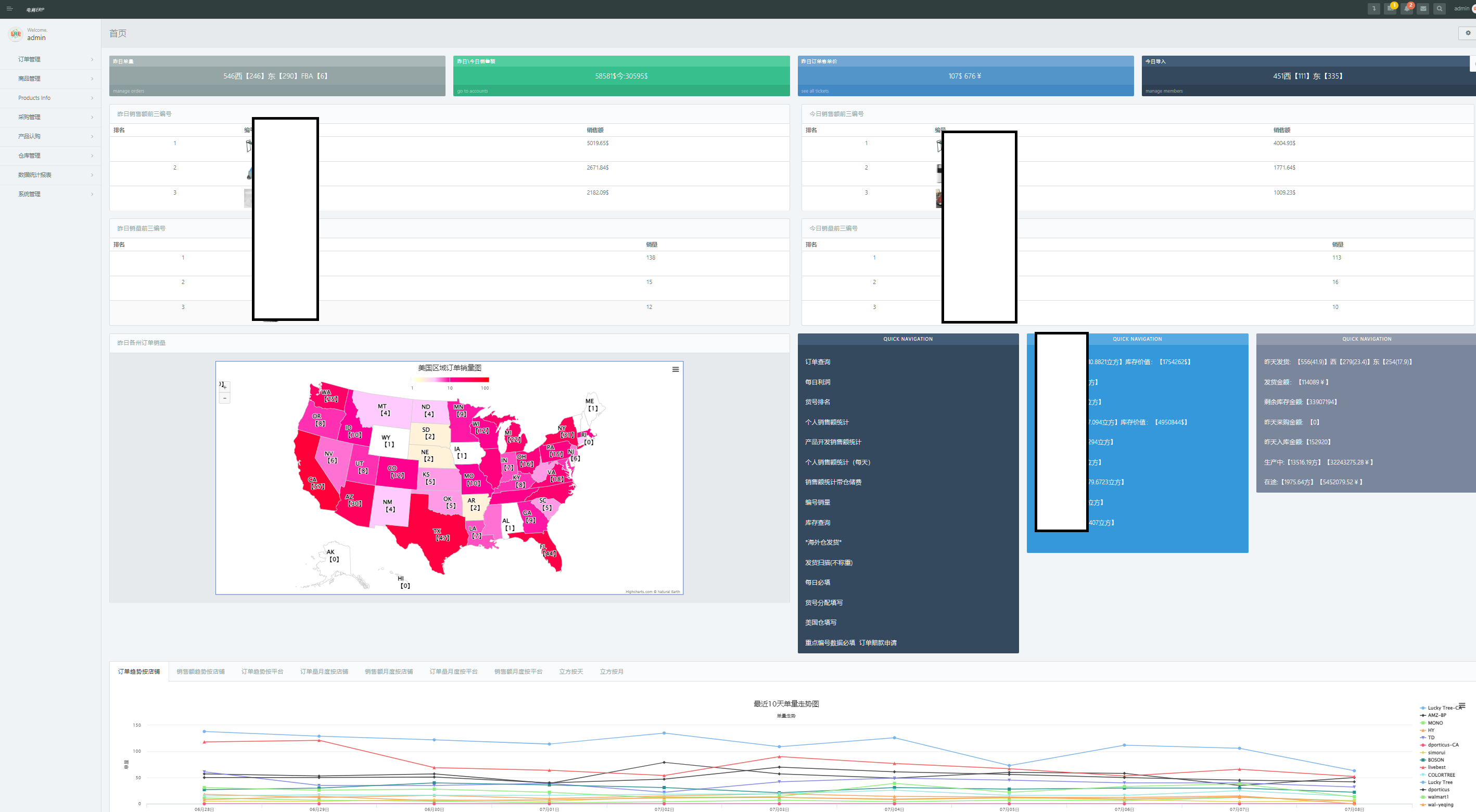Zoom out on the US sales map
The width and height of the screenshot is (1476, 812).
(x=225, y=398)
